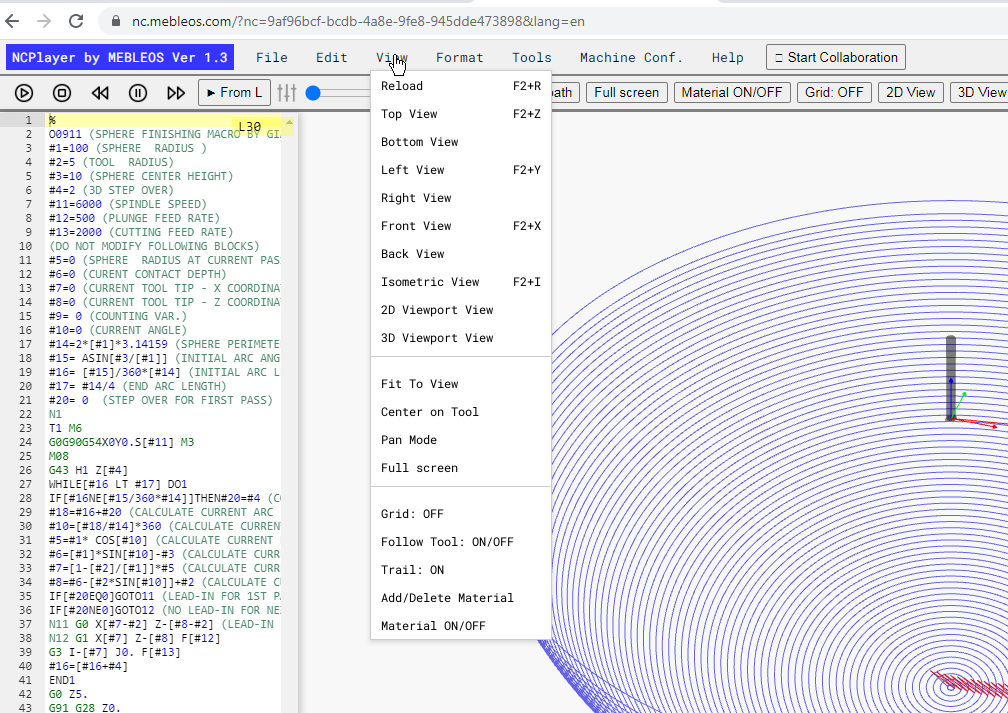
Task: Stop simulation with the stop icon
Action: click(x=62, y=93)
